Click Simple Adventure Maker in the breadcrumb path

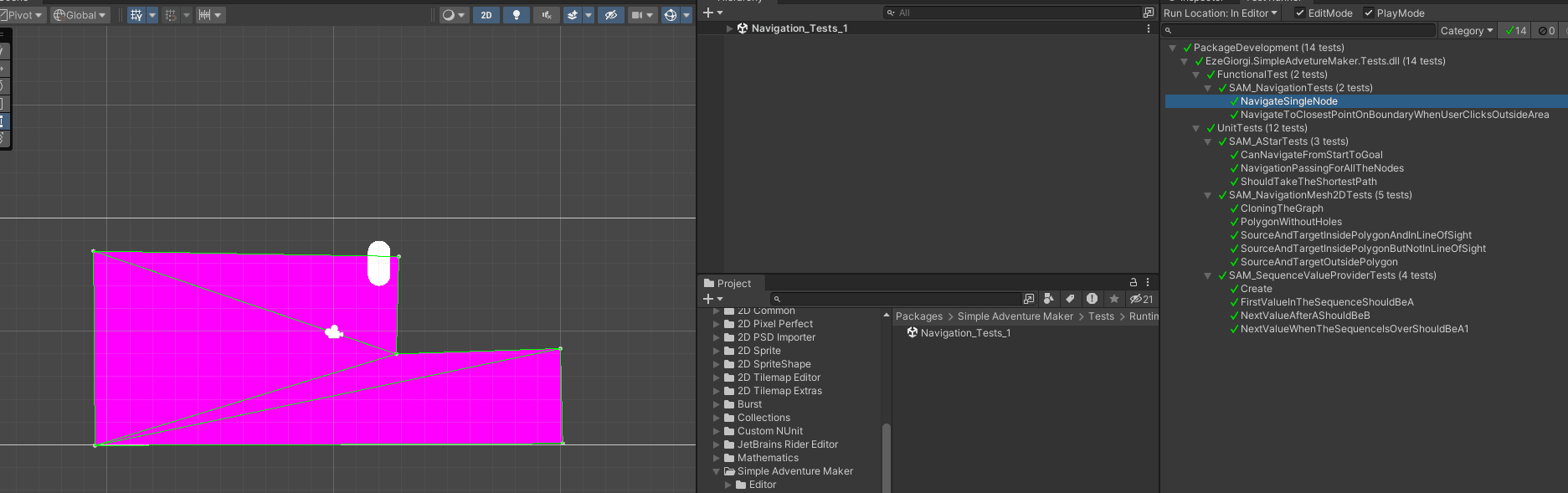pyautogui.click(x=1015, y=316)
